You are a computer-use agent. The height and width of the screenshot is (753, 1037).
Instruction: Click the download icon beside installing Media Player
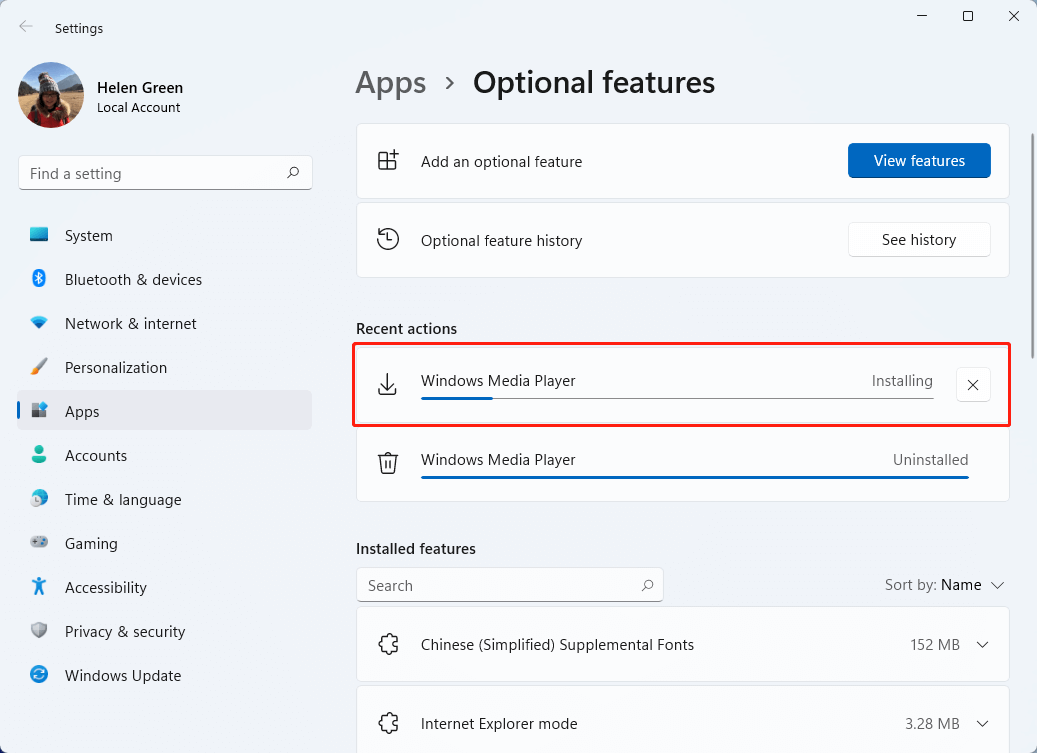pos(388,384)
